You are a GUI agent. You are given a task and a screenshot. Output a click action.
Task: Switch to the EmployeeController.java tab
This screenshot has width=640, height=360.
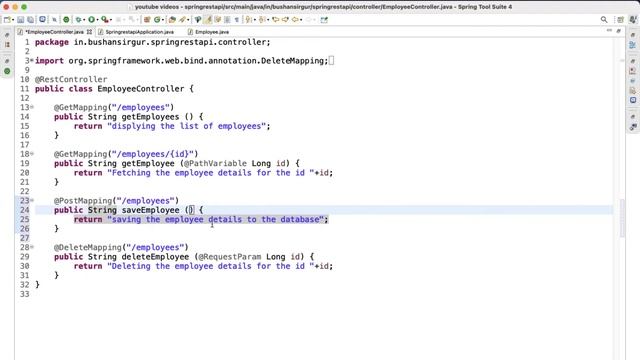54,31
